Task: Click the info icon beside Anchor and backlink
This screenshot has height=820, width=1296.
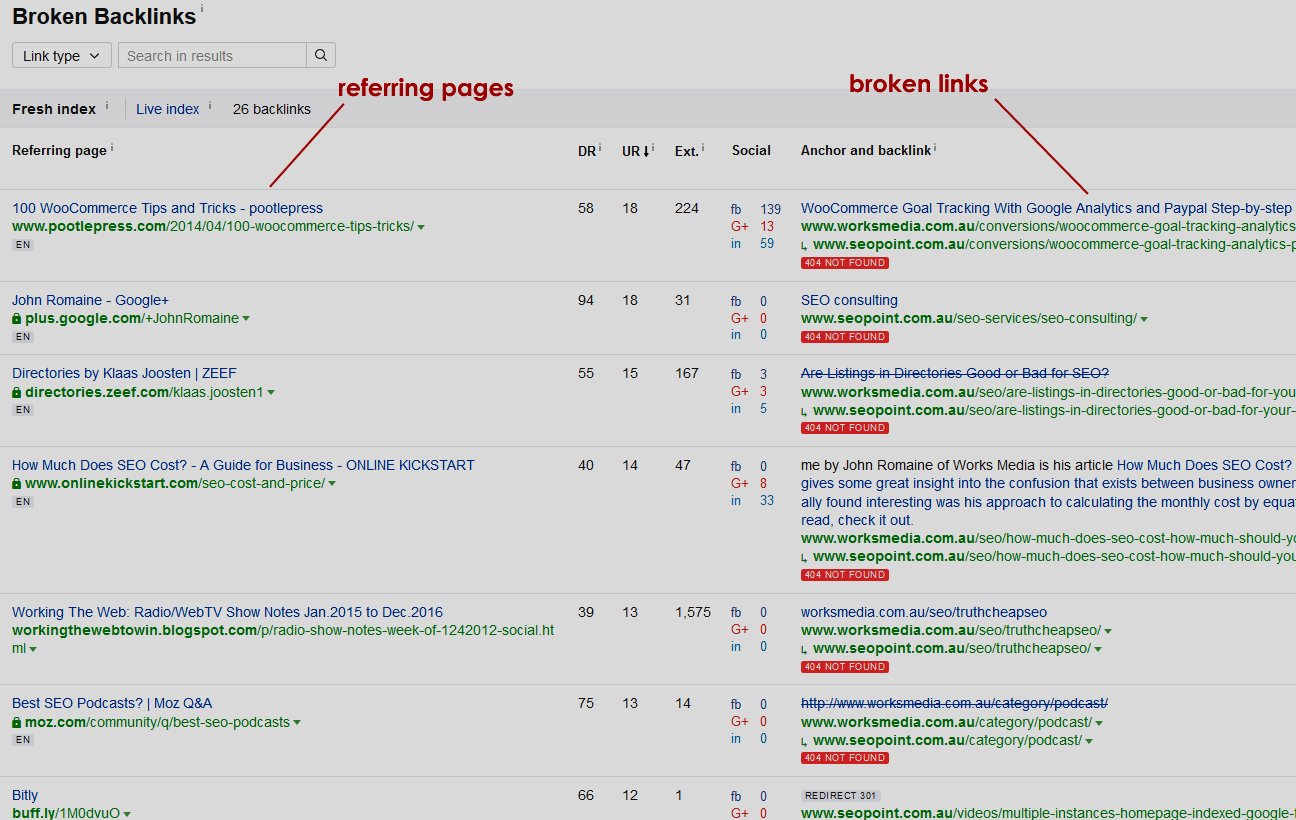Action: (x=936, y=149)
